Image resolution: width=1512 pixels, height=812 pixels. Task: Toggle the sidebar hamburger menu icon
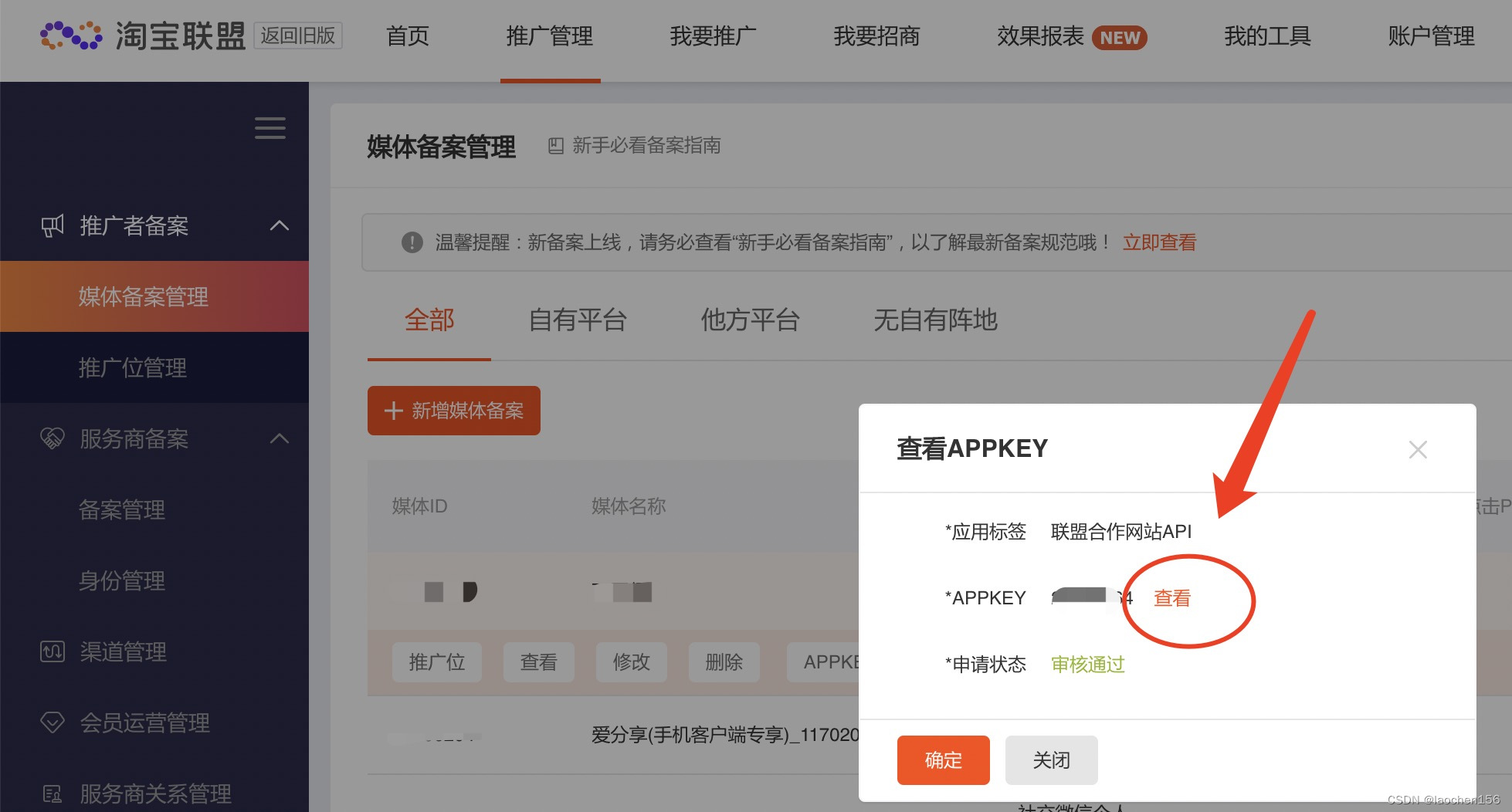pyautogui.click(x=270, y=127)
